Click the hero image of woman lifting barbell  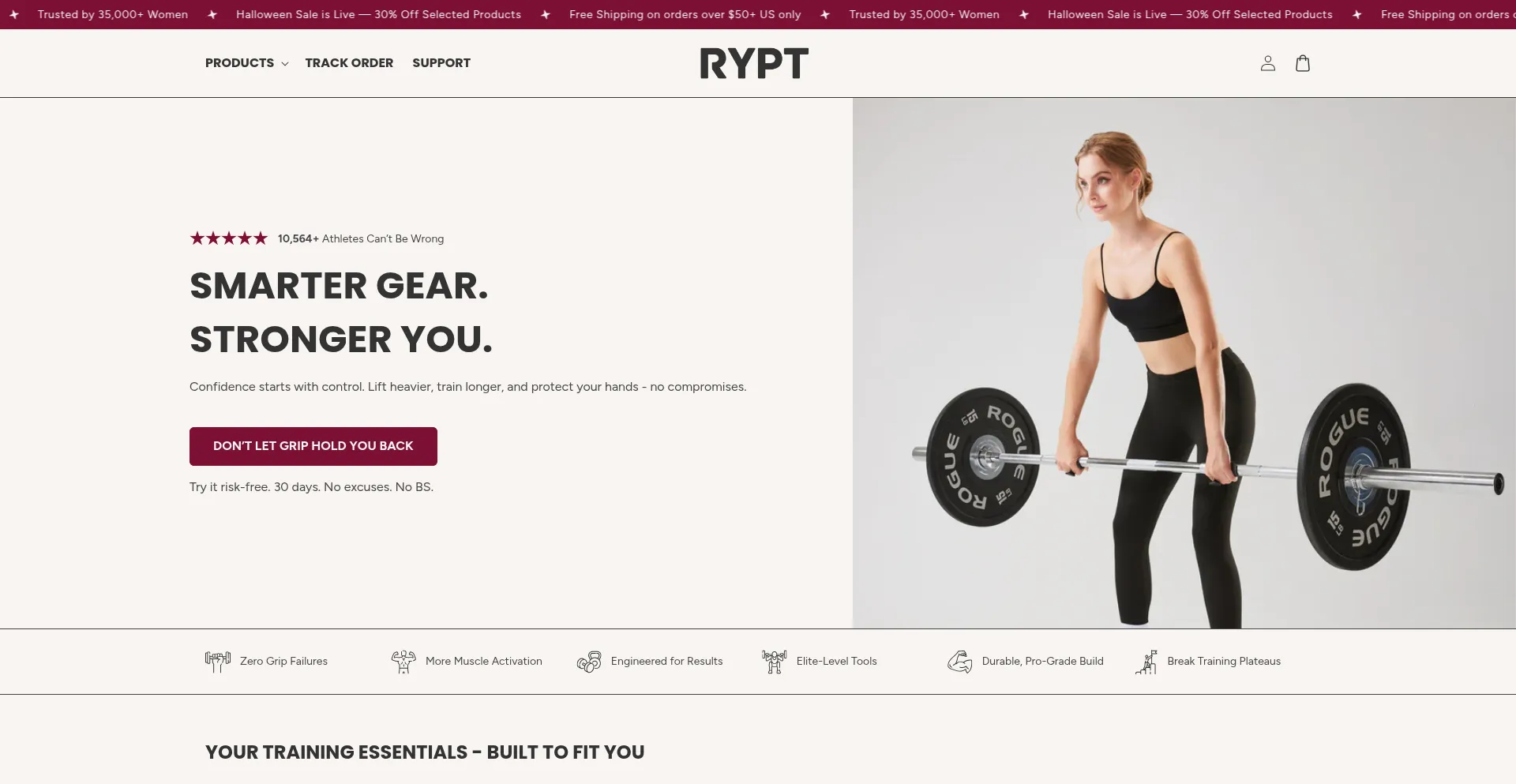click(1184, 363)
